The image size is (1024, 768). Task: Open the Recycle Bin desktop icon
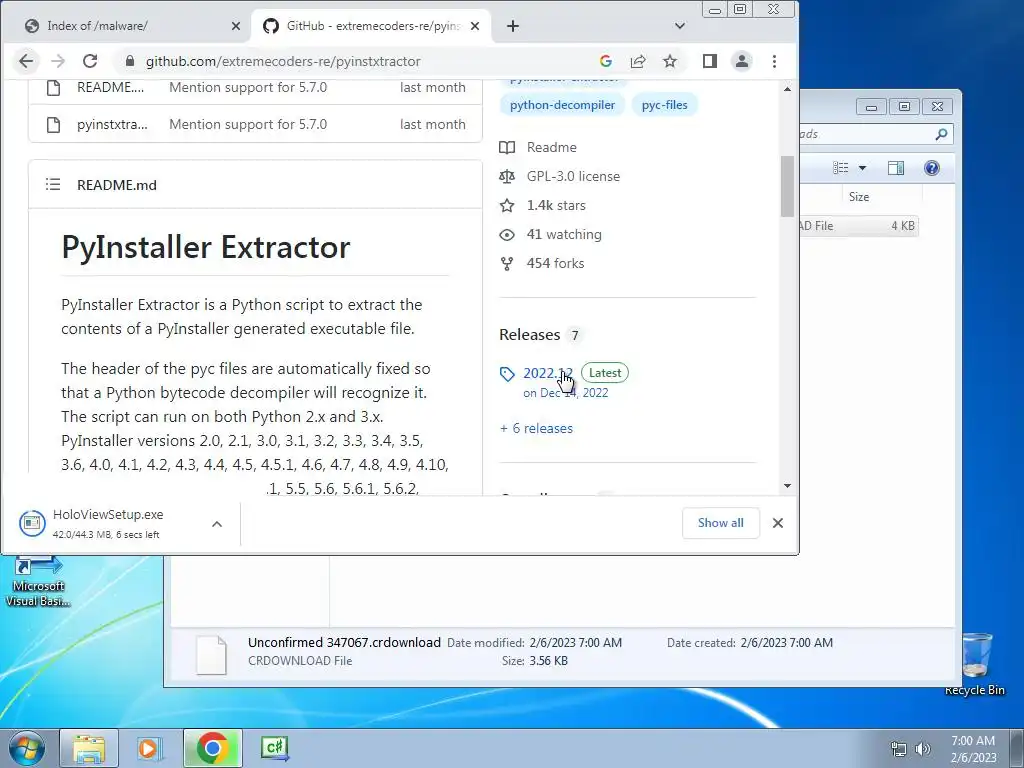pyautogui.click(x=974, y=664)
